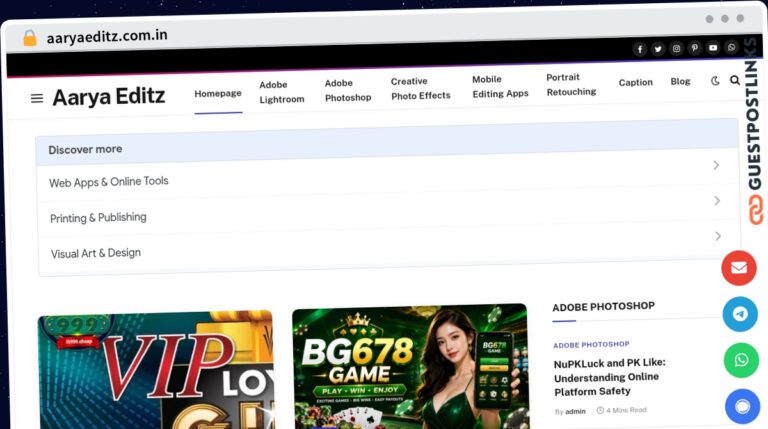
Task: Open the Adobe Photoshop menu item
Action: tap(348, 91)
